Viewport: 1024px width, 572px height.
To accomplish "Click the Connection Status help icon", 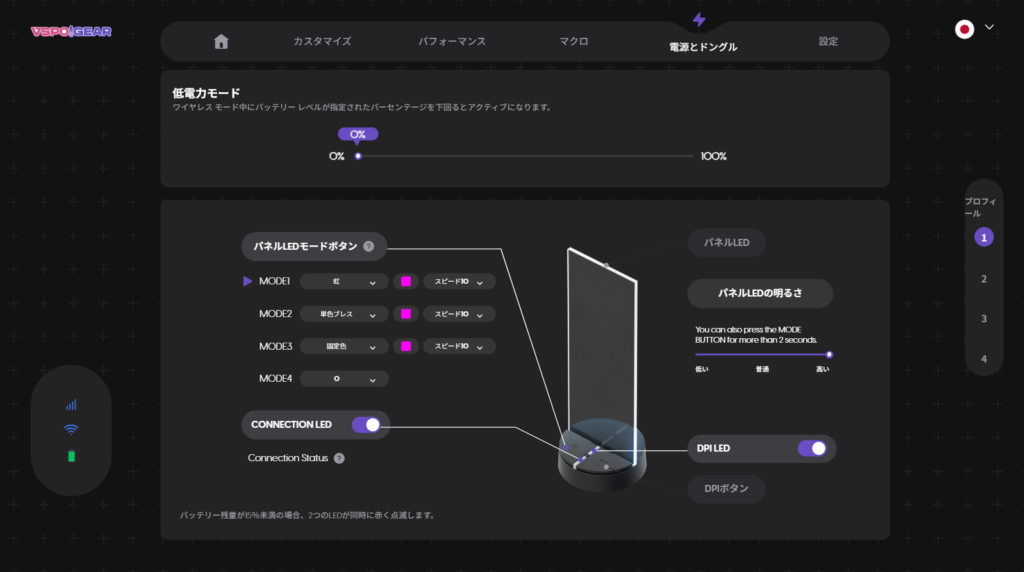I will point(339,458).
